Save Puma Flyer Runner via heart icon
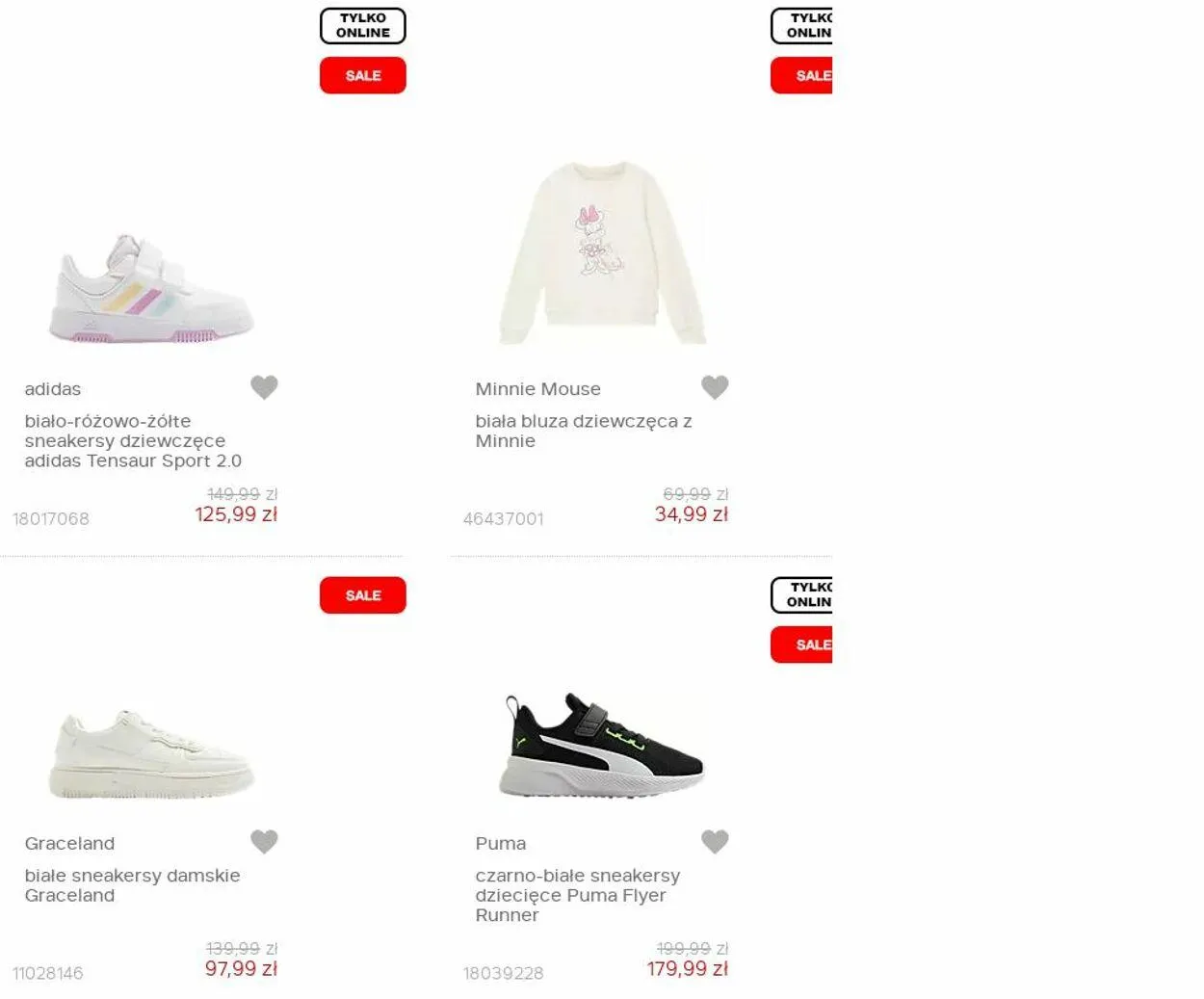The image size is (1204, 999). (715, 842)
